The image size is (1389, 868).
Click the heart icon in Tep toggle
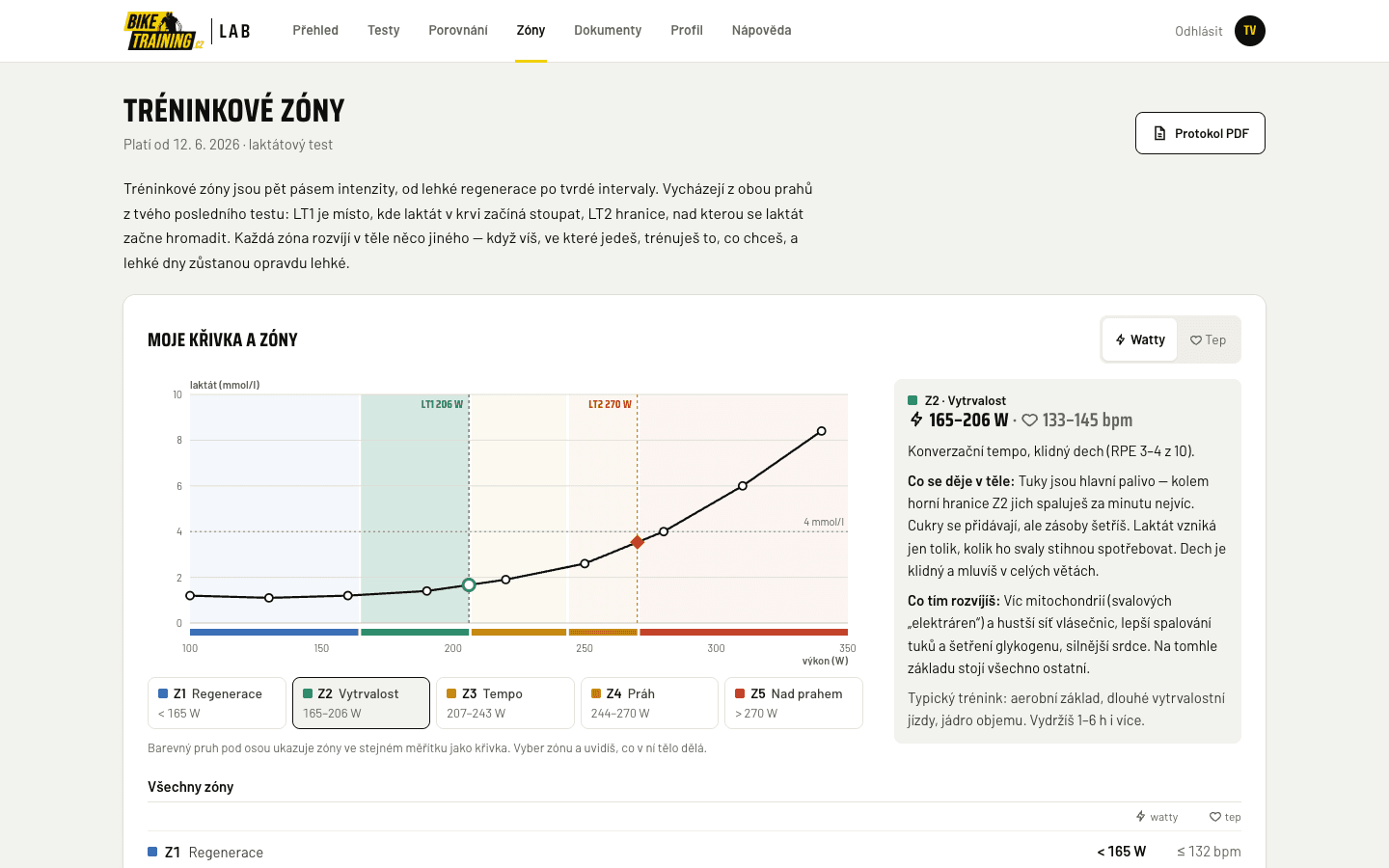[1196, 340]
